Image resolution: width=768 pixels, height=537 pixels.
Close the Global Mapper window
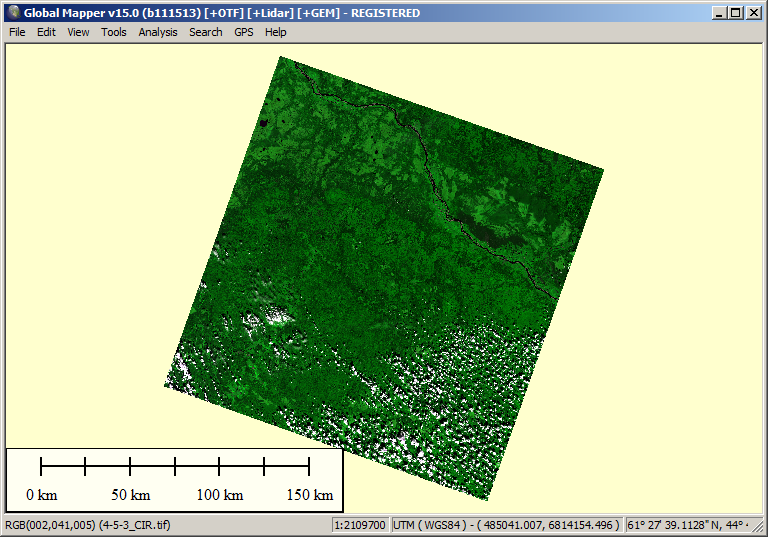(x=753, y=13)
